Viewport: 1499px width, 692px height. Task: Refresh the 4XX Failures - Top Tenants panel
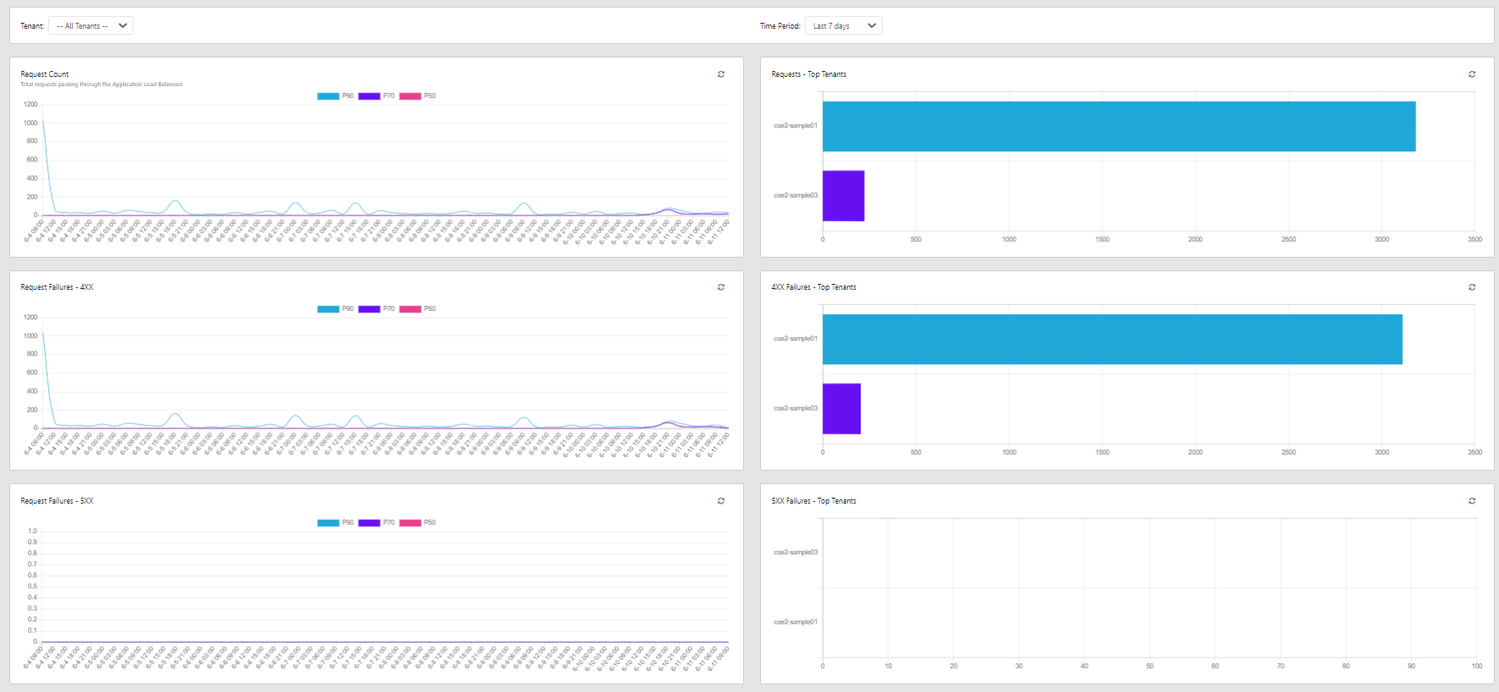point(1472,287)
